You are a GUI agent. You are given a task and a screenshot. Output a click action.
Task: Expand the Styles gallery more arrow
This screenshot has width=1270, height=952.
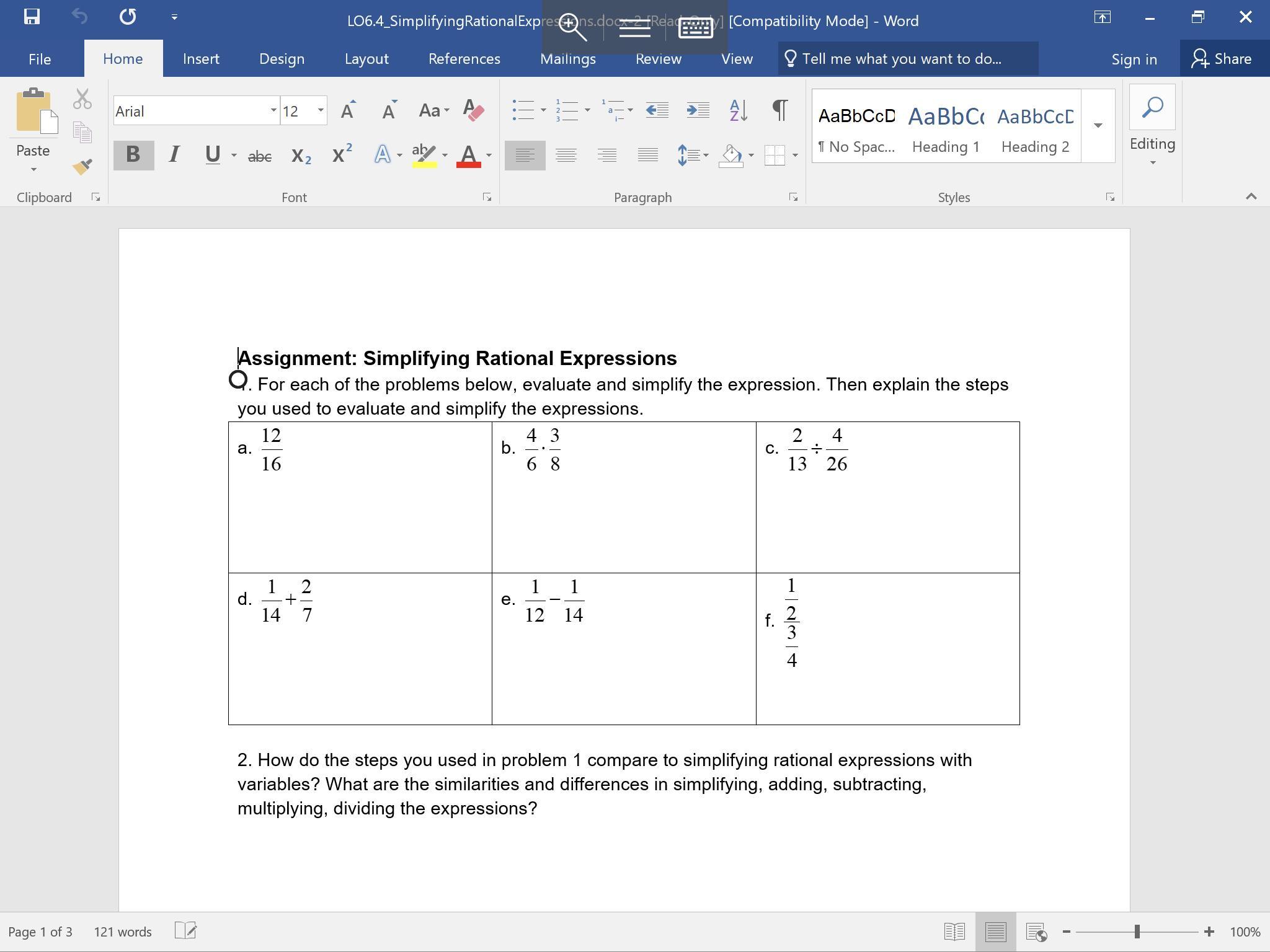click(x=1098, y=126)
